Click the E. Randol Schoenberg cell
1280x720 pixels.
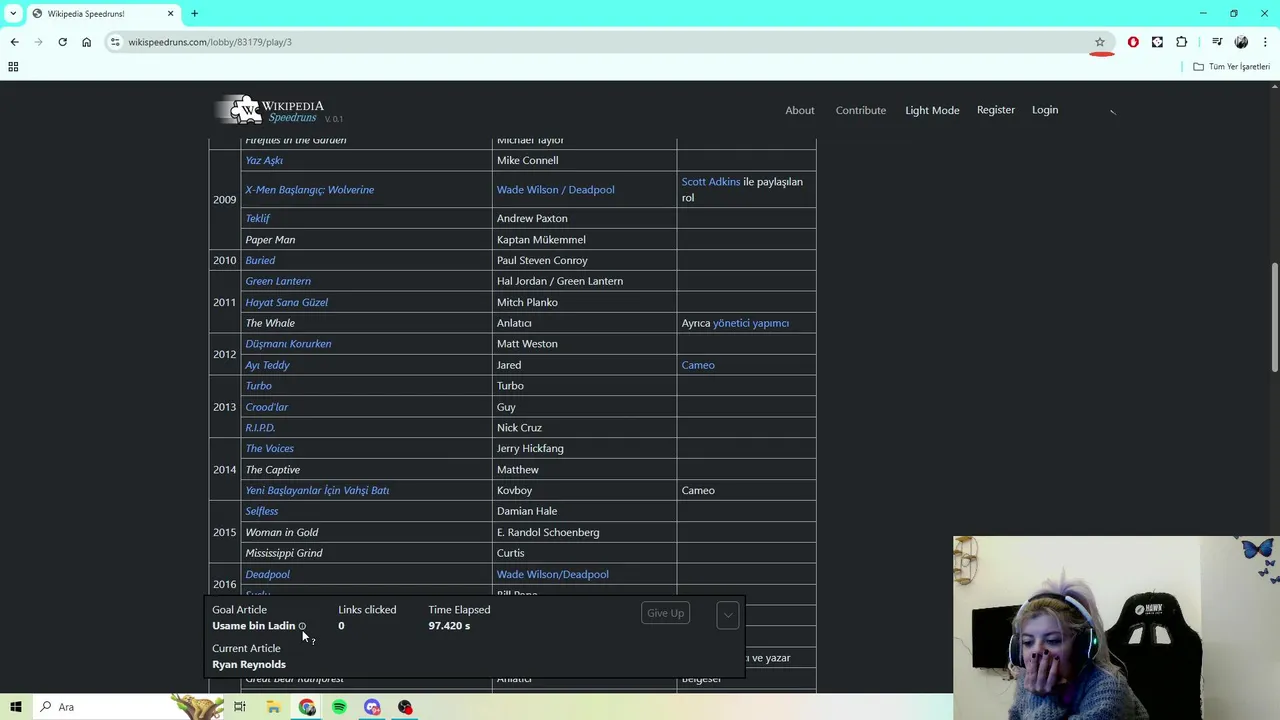click(584, 532)
